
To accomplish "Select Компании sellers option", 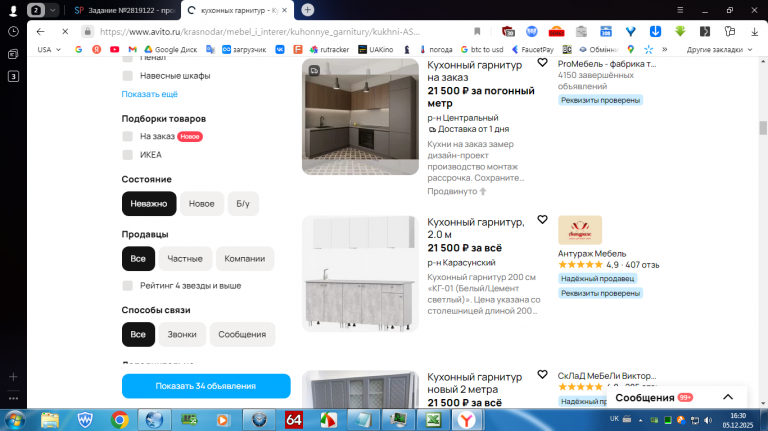I will point(244,259).
